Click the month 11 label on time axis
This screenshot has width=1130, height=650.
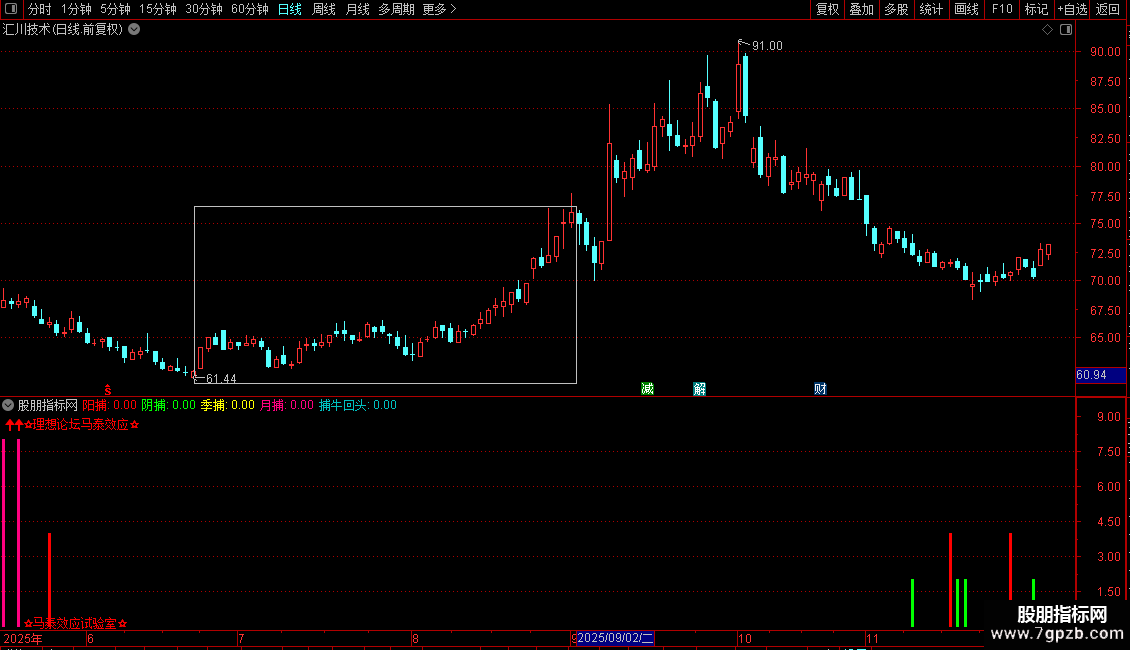873,638
